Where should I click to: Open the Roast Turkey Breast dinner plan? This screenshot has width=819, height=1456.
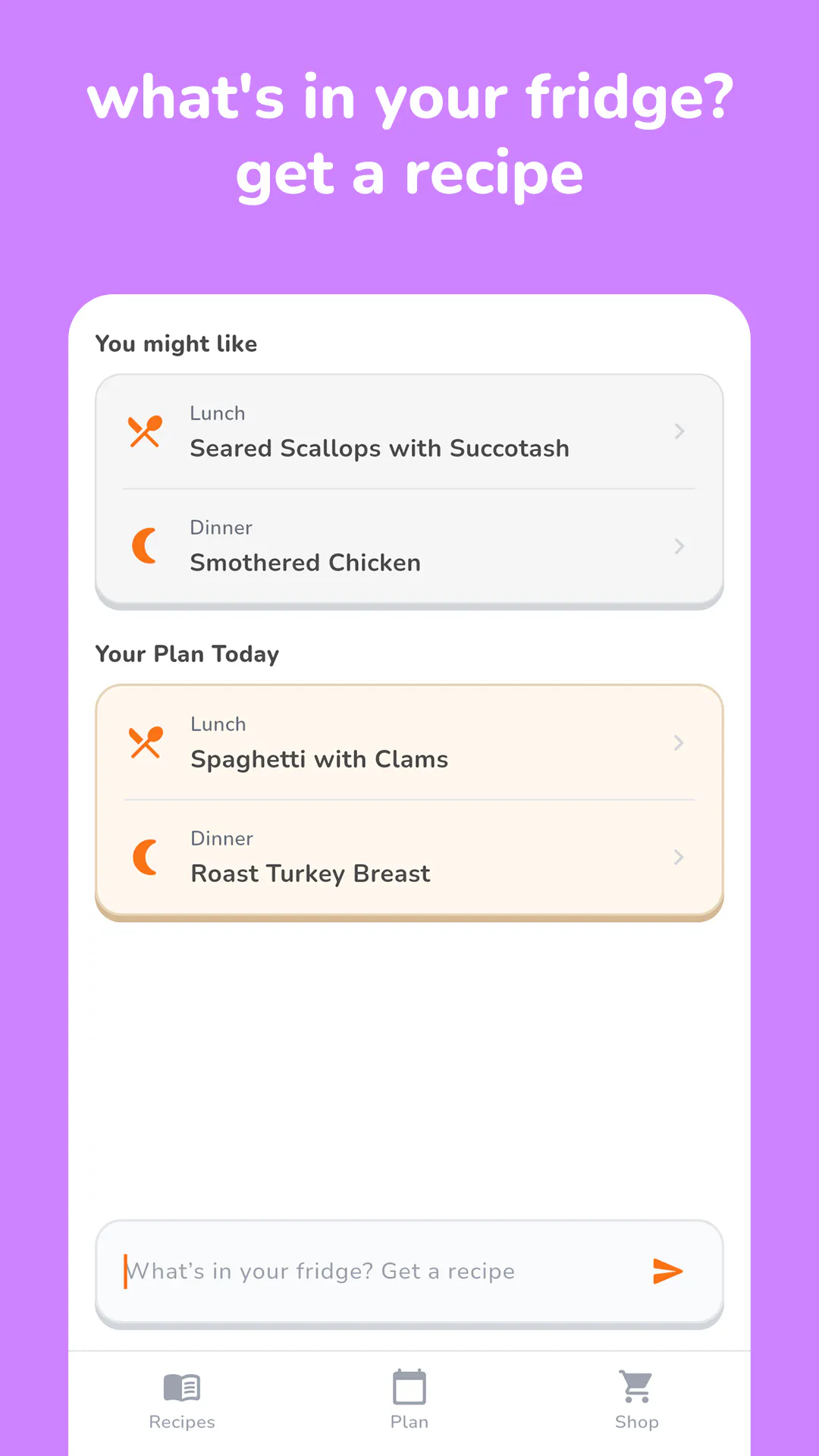pos(409,857)
